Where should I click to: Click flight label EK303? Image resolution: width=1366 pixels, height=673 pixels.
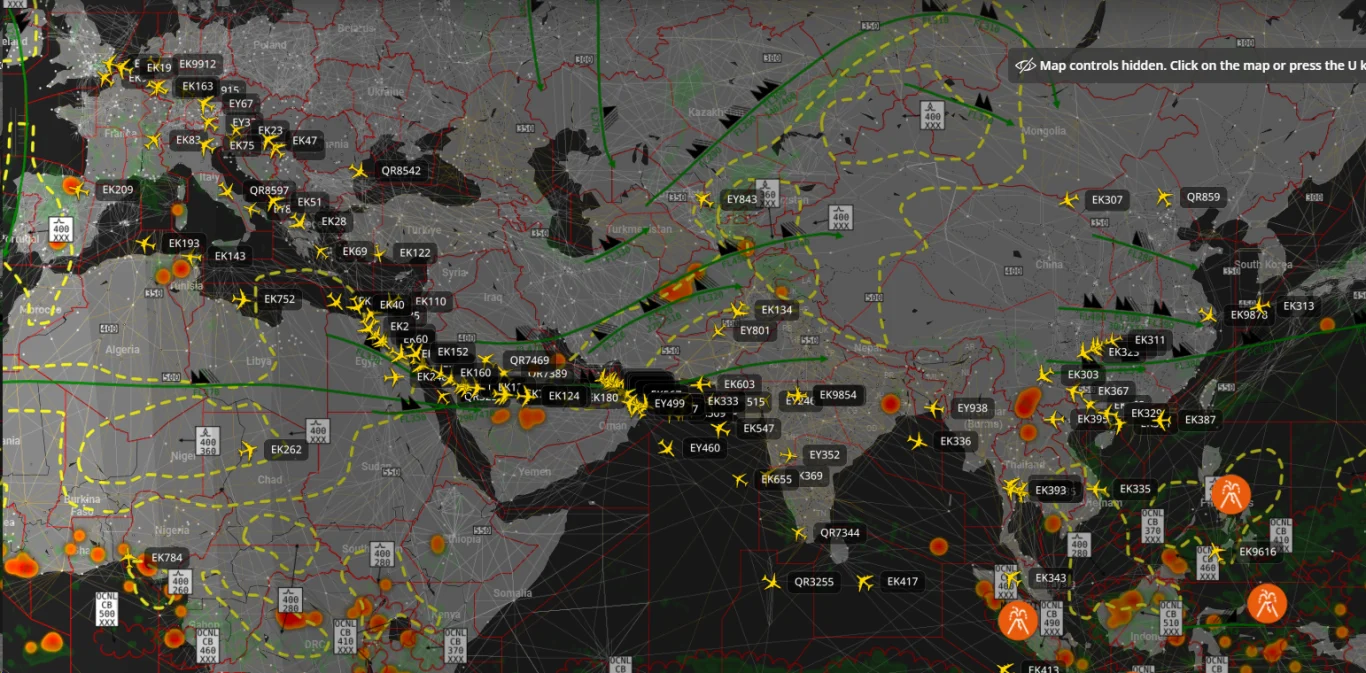1083,375
